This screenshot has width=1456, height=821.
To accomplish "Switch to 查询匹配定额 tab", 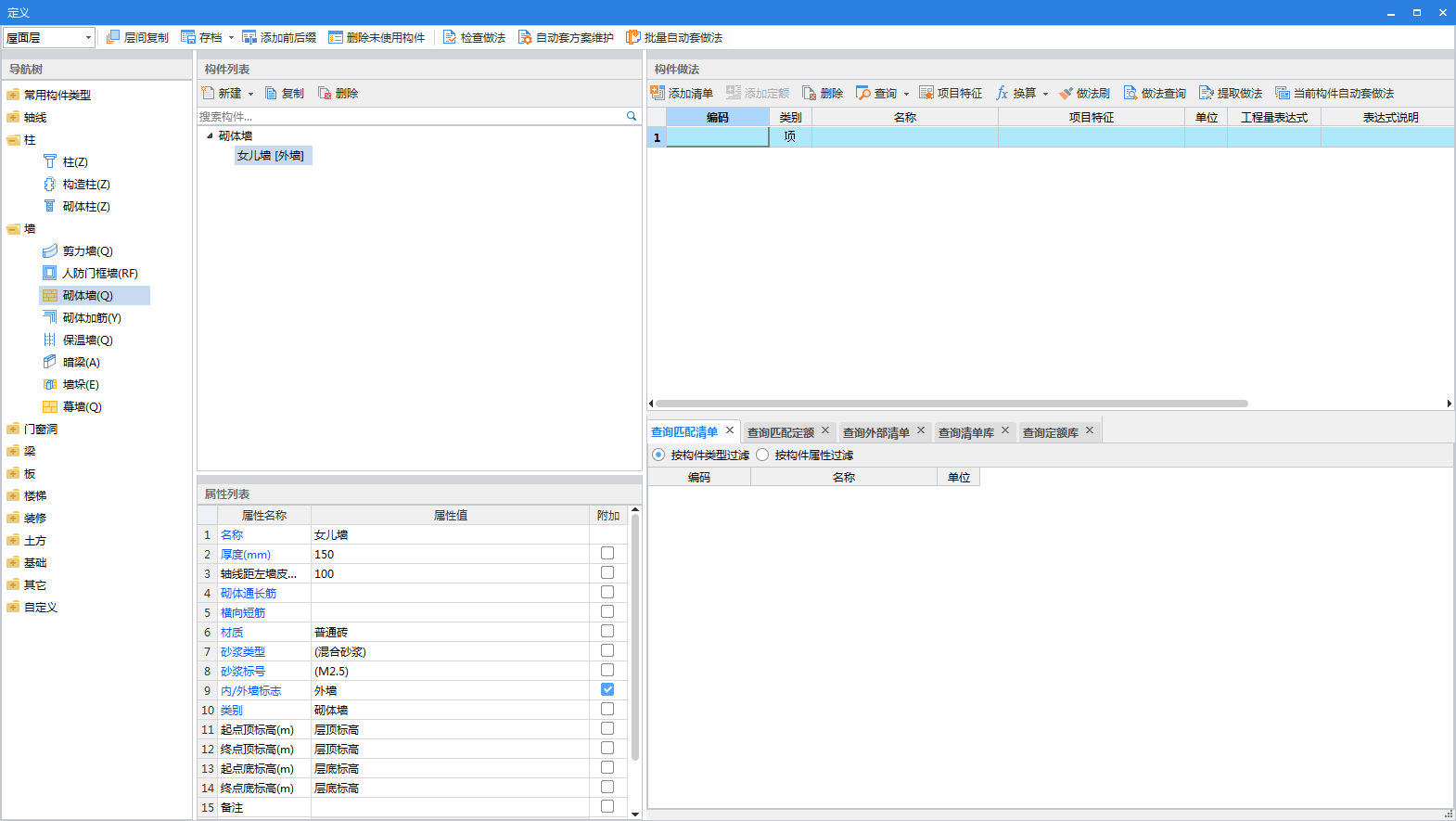I will point(781,432).
